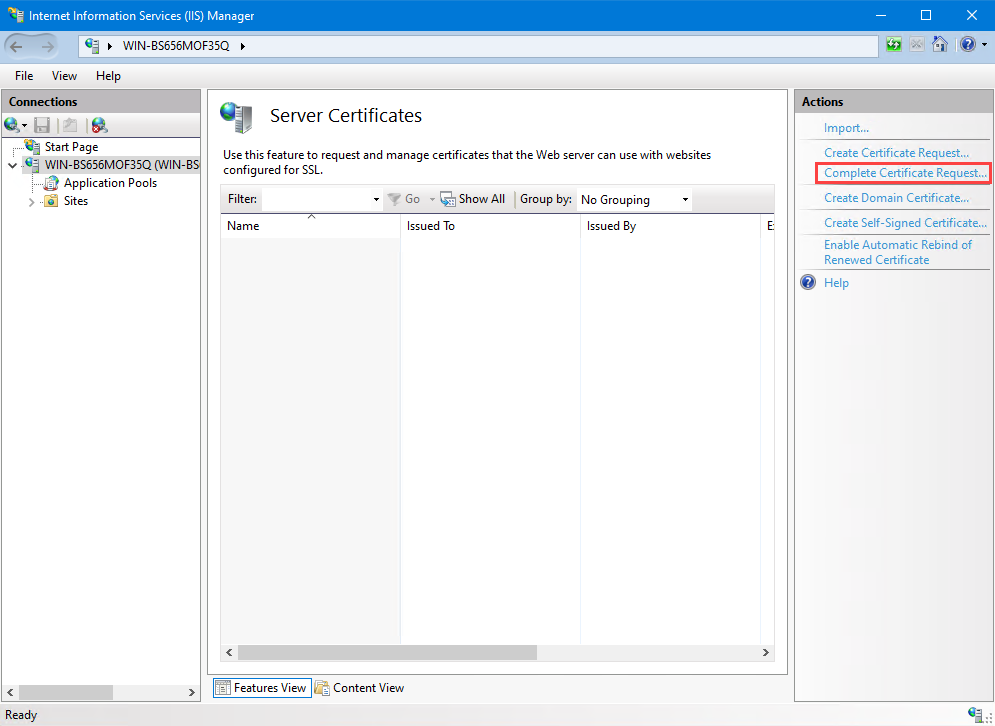Click left arrow of Connections pane scrollbar
The width and height of the screenshot is (995, 726).
coord(10,692)
